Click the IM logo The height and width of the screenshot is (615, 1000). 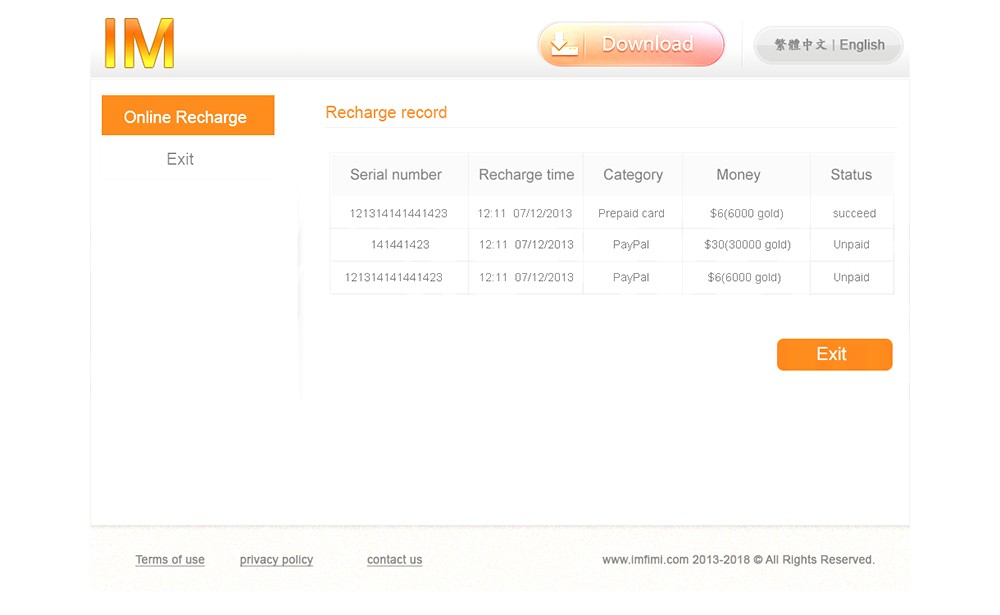[139, 43]
